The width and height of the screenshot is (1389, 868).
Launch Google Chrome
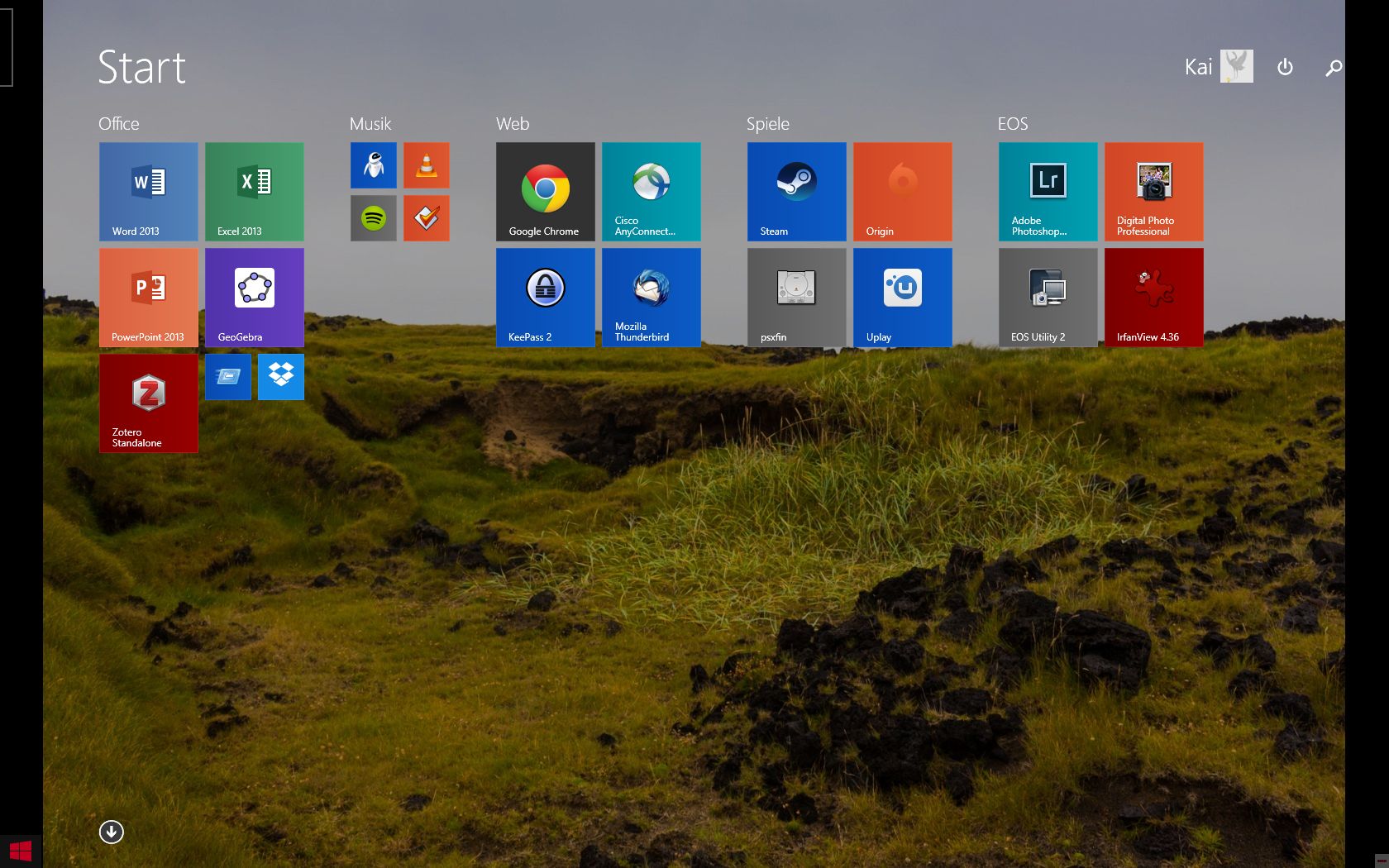(x=546, y=192)
